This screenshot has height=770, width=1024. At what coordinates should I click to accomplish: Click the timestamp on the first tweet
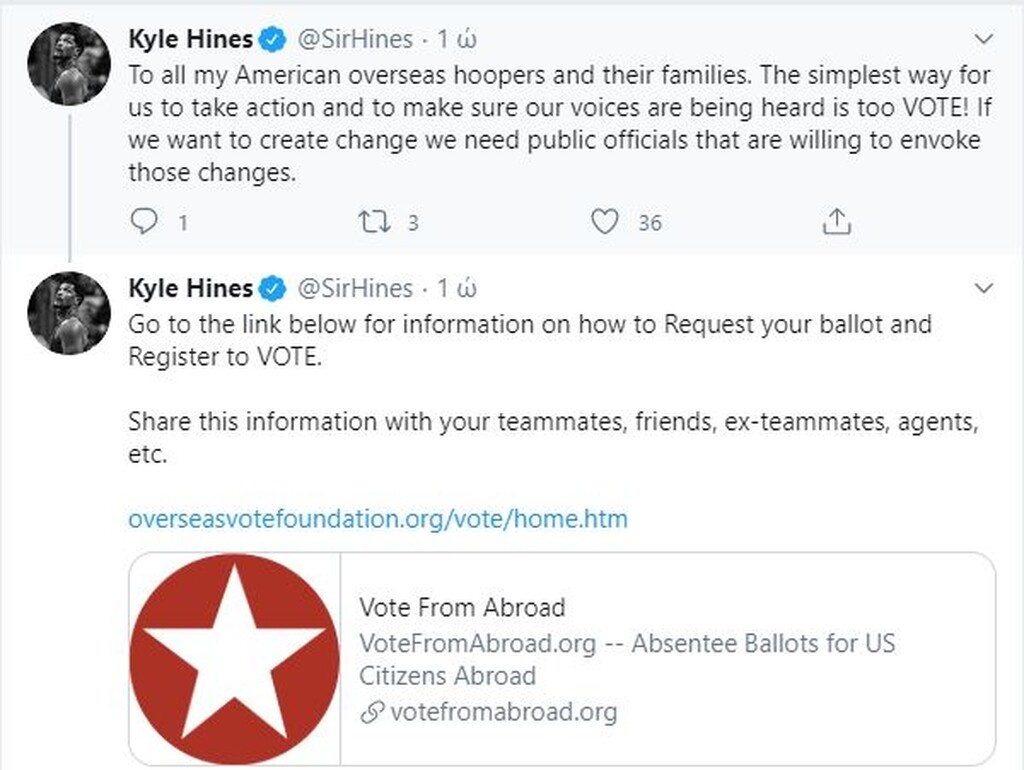[458, 39]
